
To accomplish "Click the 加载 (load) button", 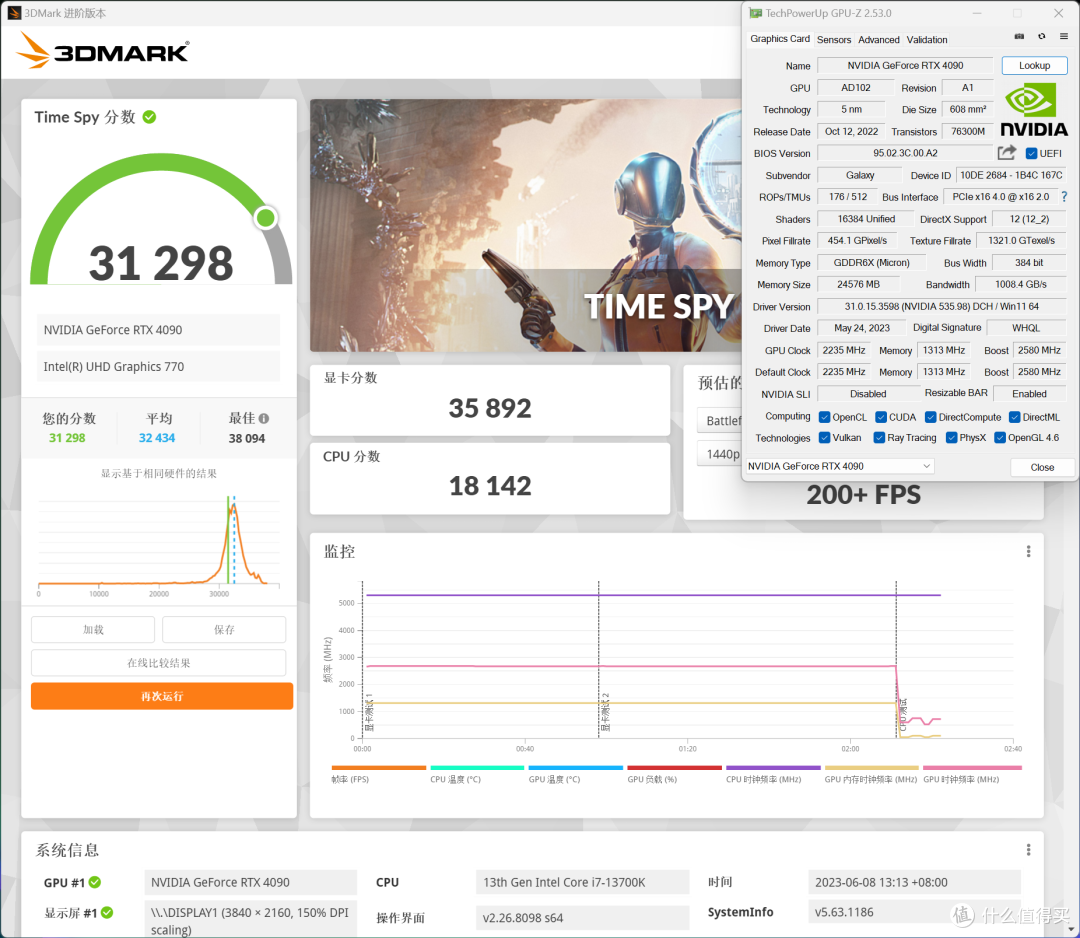I will [93, 629].
